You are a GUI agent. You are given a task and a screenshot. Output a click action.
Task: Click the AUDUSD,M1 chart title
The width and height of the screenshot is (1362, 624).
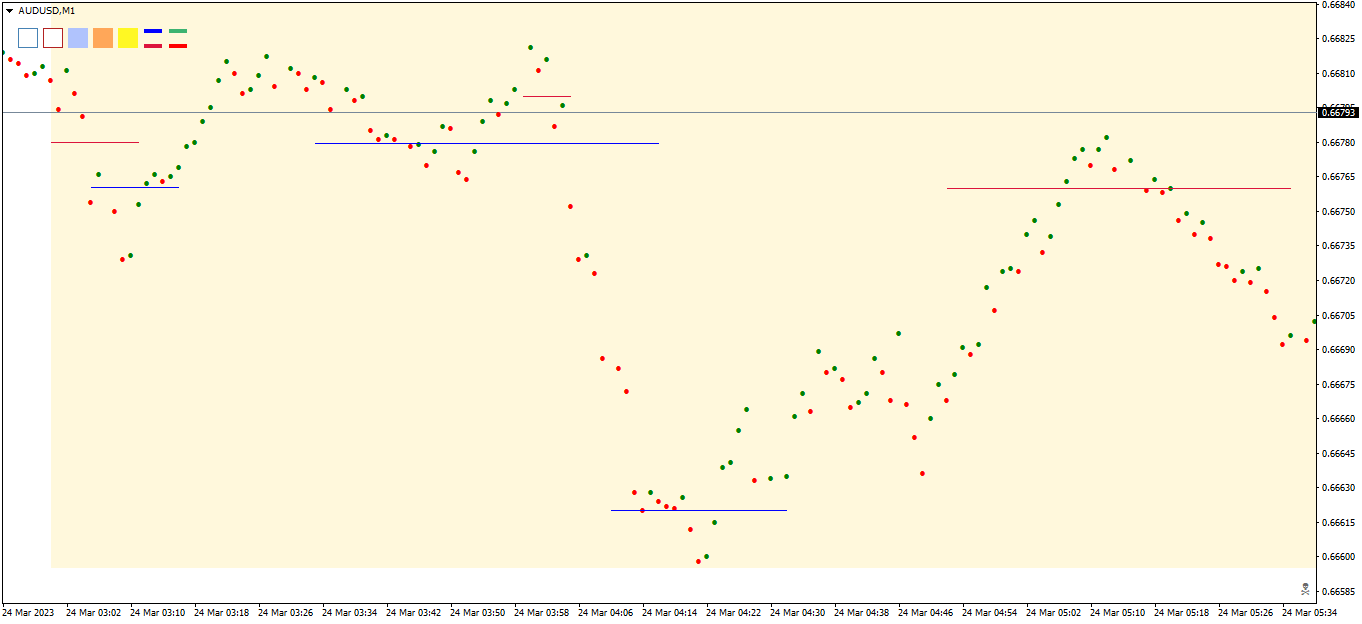(46, 10)
